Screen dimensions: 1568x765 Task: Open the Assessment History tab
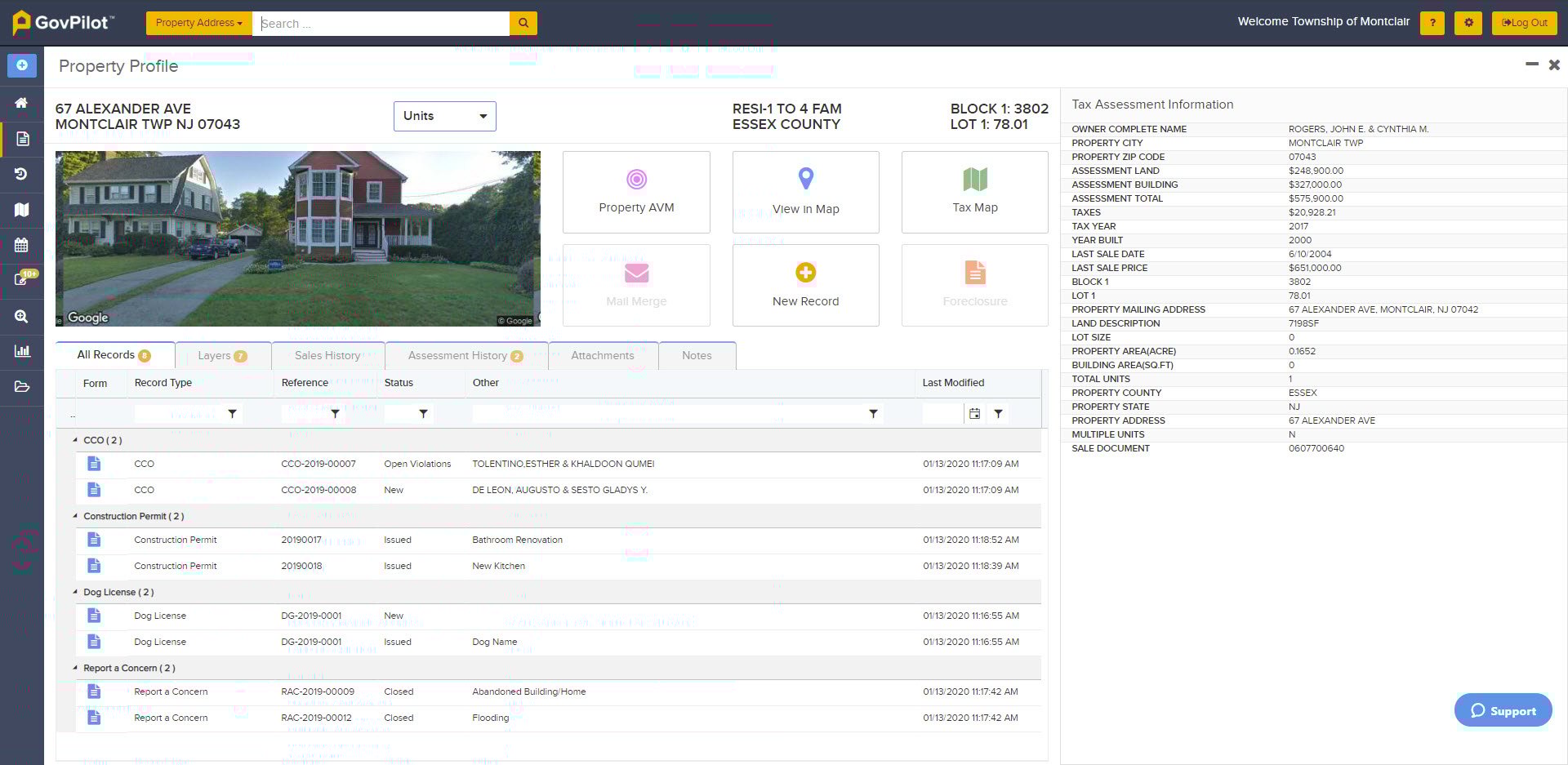pyautogui.click(x=460, y=355)
